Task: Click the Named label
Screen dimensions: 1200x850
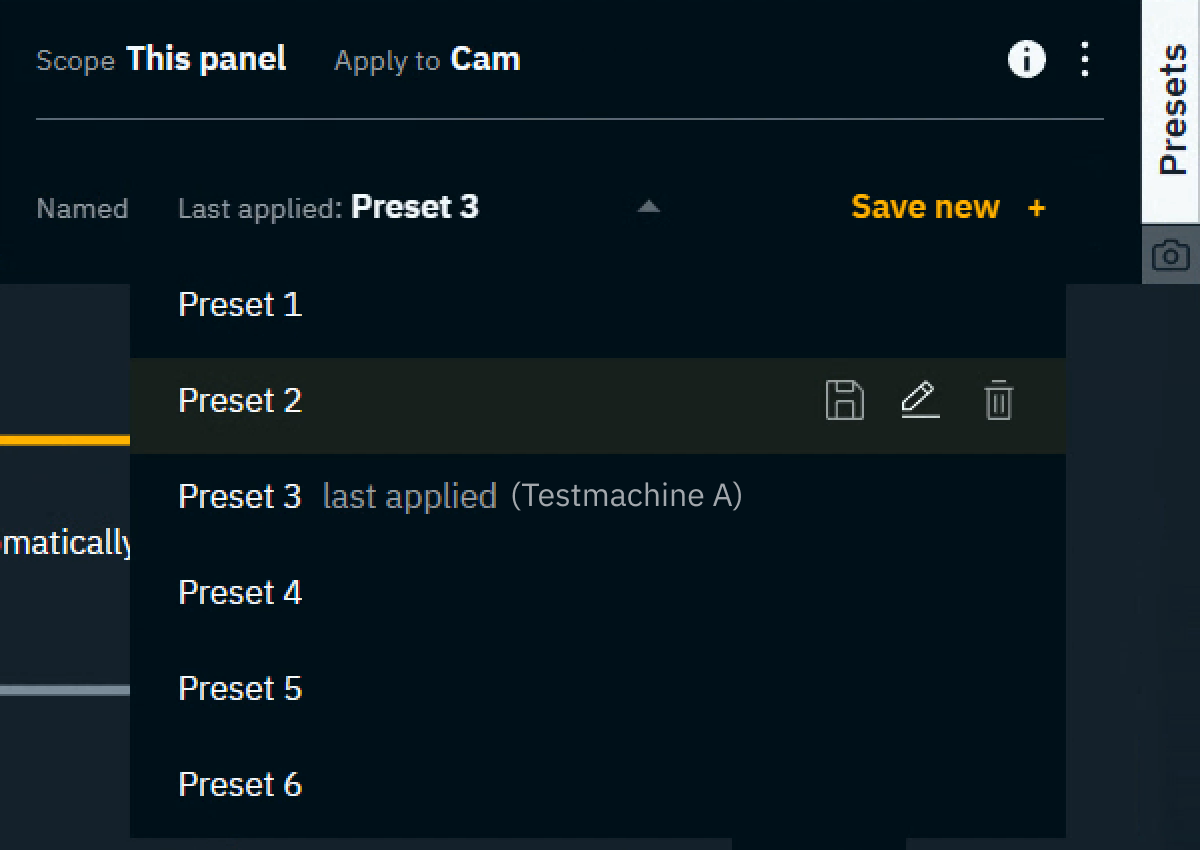Action: point(82,209)
